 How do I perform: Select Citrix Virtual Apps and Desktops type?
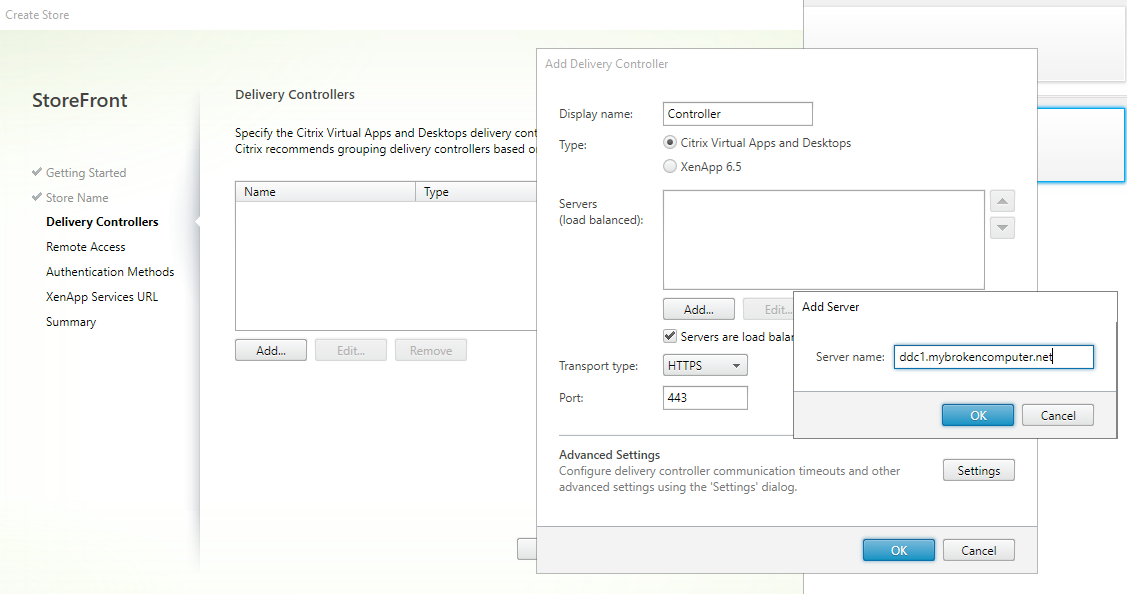[x=671, y=143]
